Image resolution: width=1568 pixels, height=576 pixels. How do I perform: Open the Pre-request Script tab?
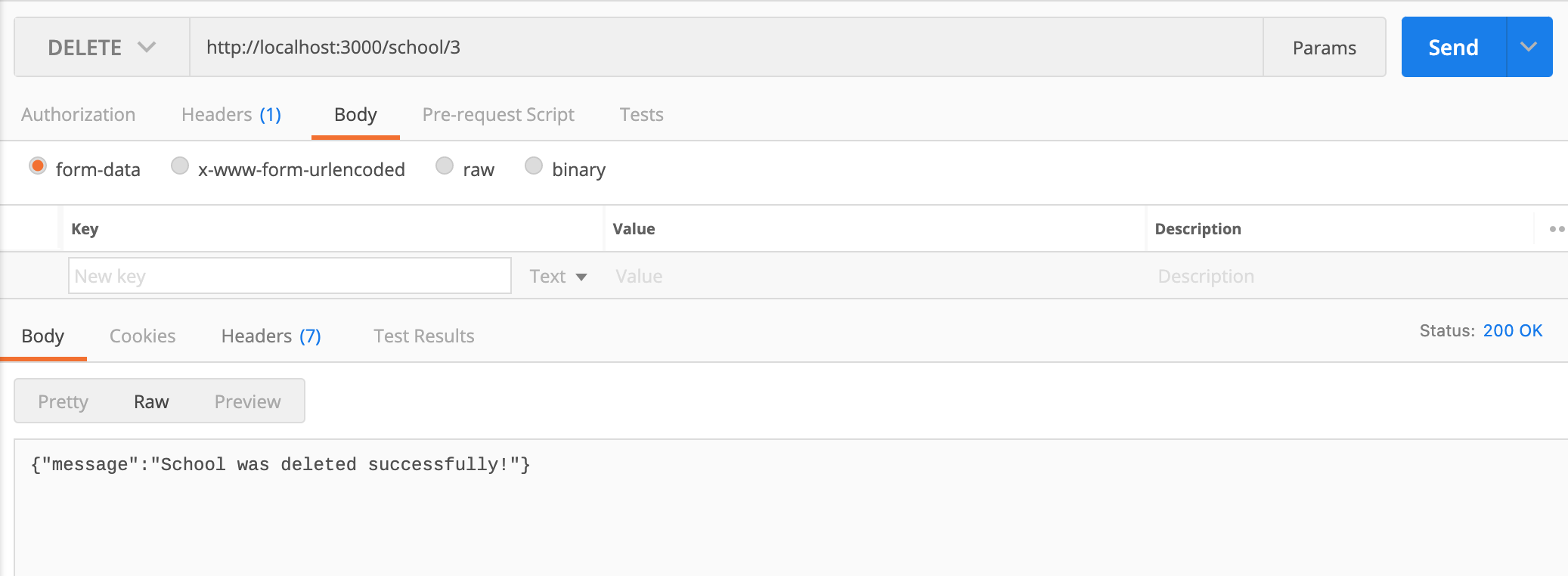coord(498,115)
